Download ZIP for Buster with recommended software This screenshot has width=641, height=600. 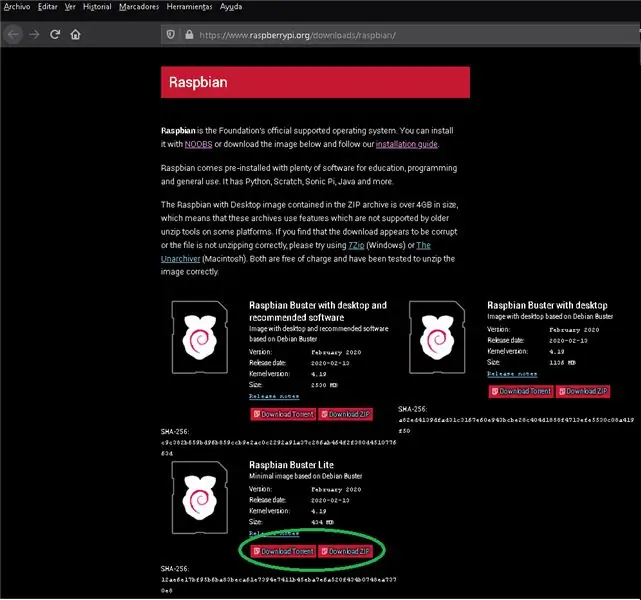[x=345, y=414]
